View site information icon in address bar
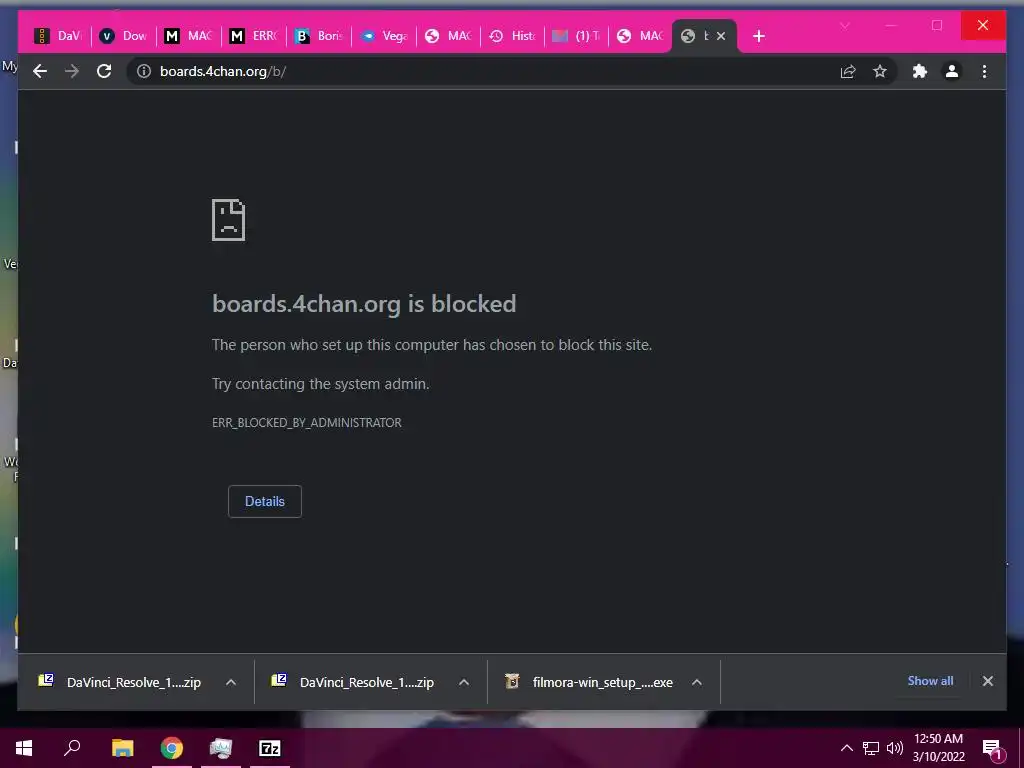This screenshot has height=768, width=1024. (144, 71)
